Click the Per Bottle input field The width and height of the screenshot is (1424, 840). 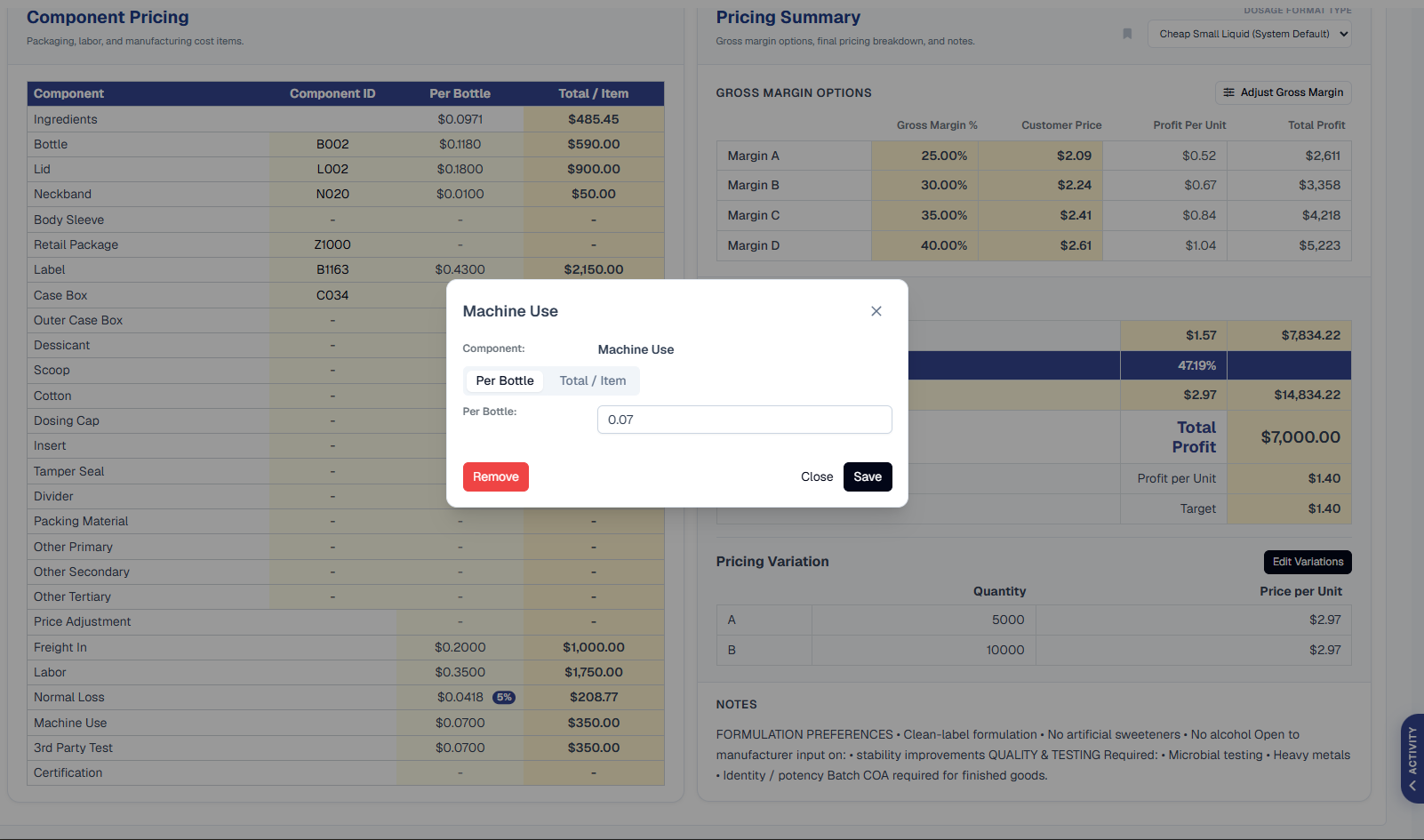click(745, 420)
